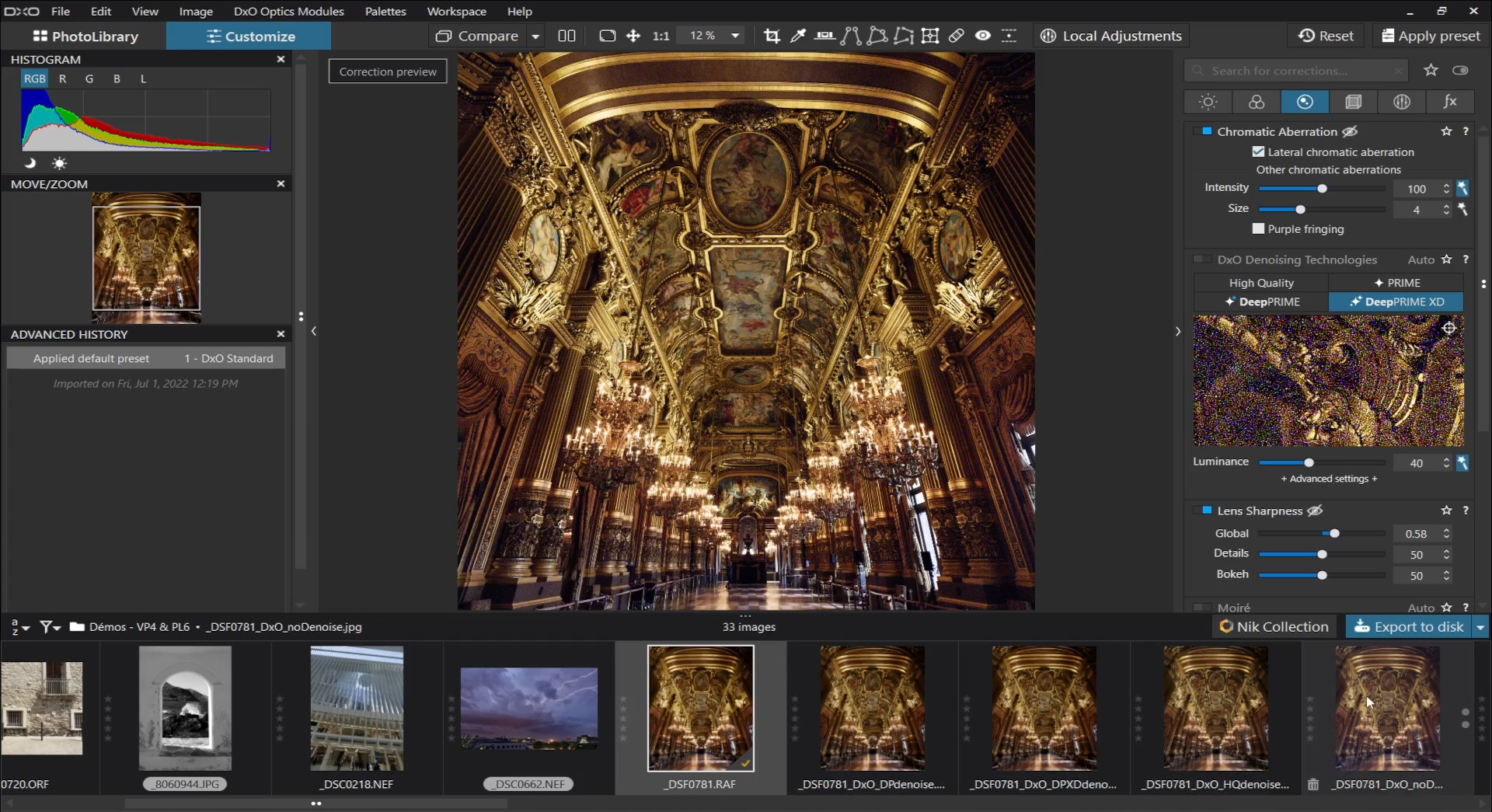The image size is (1492, 812).
Task: Click Apply preset button
Action: tap(1431, 36)
